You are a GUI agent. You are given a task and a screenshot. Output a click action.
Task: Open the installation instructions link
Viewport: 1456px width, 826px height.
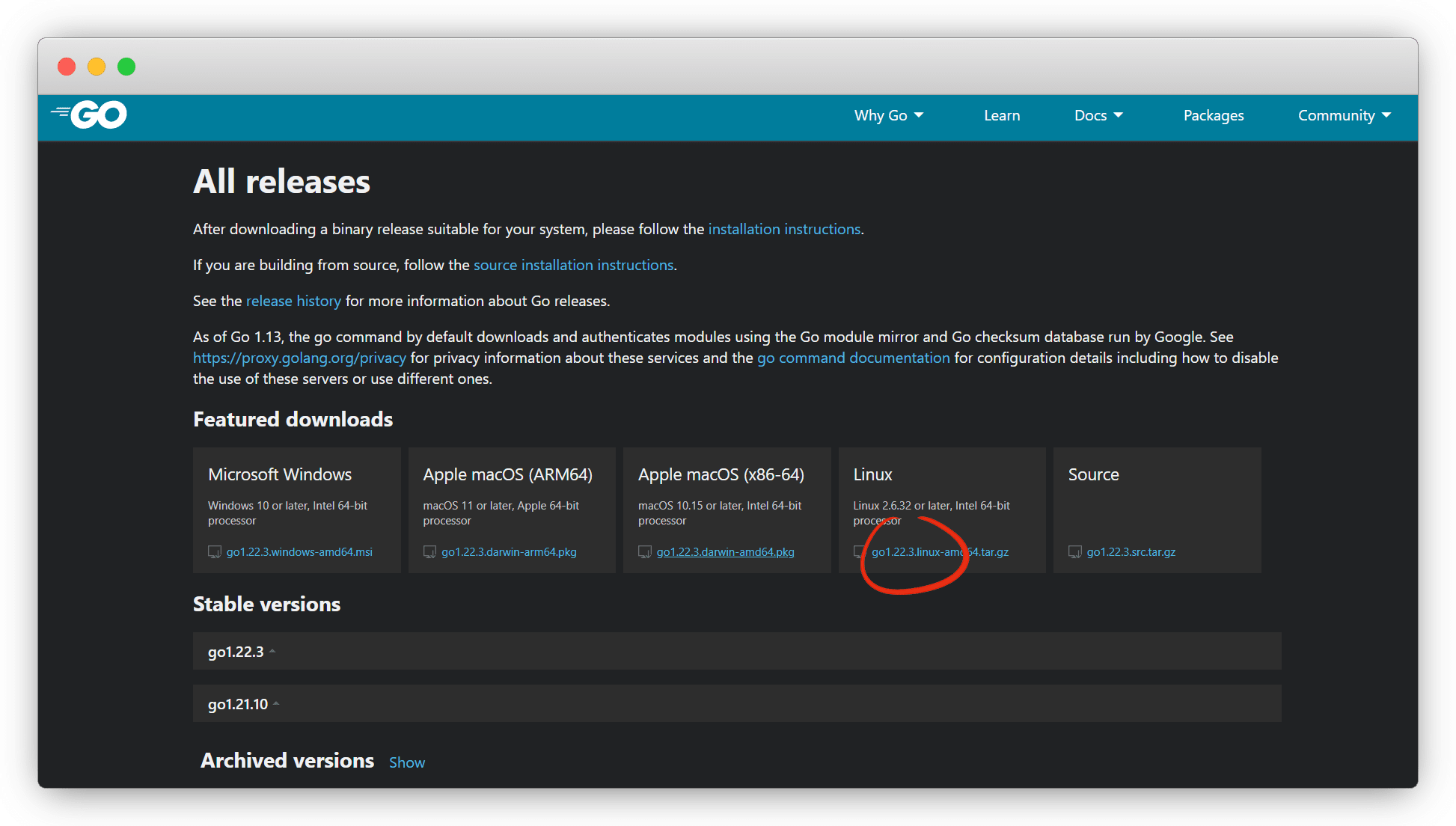tap(783, 229)
